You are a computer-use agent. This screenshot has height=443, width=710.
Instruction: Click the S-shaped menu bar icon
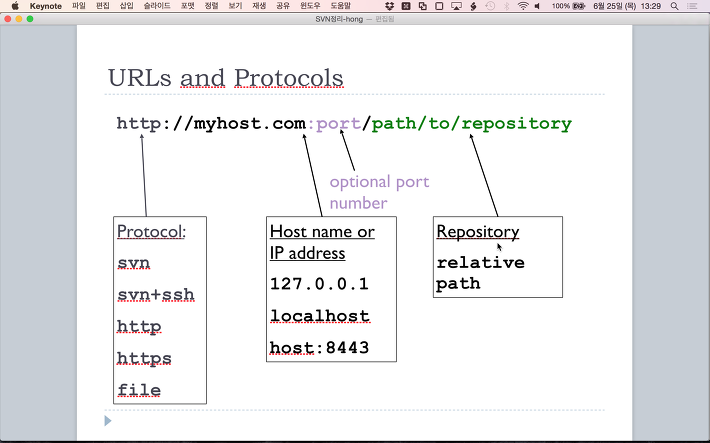tap(473, 6)
